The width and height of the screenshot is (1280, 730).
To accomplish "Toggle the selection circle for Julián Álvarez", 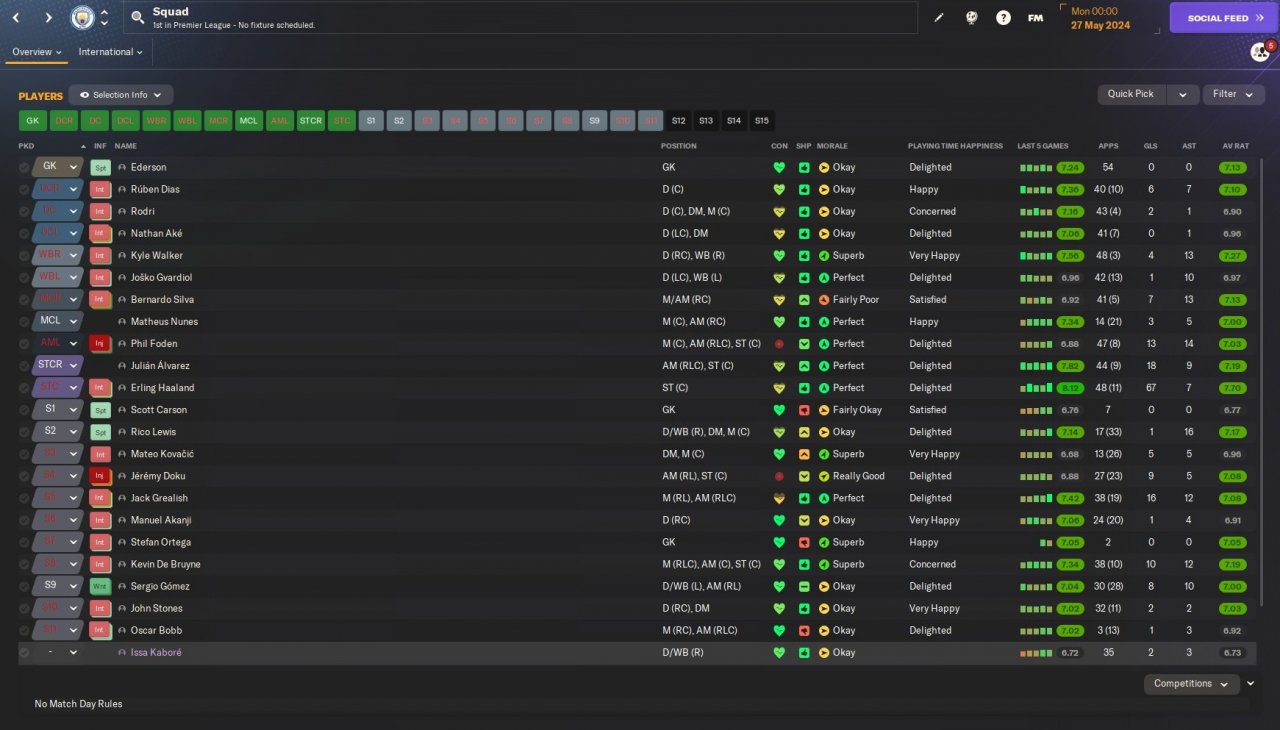I will click(24, 366).
